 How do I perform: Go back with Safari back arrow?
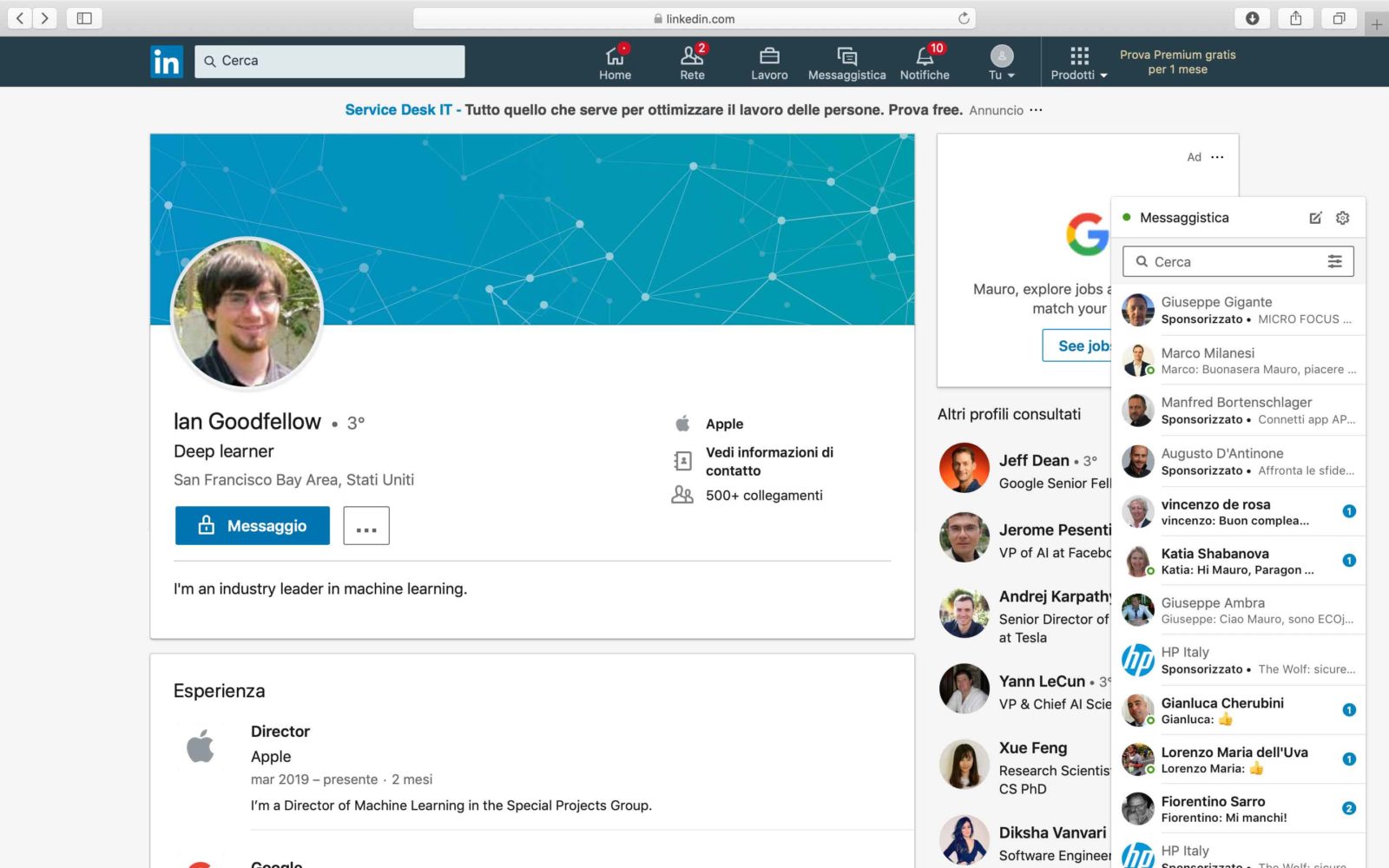coord(20,17)
